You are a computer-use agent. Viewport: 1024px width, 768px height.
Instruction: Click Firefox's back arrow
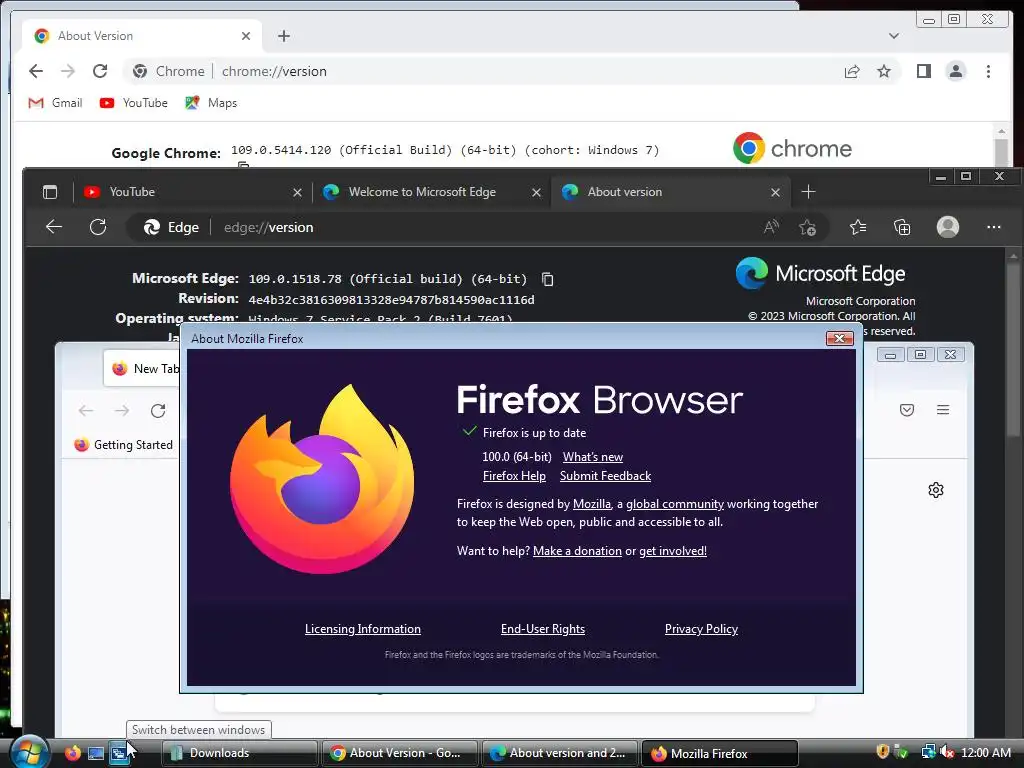point(86,411)
